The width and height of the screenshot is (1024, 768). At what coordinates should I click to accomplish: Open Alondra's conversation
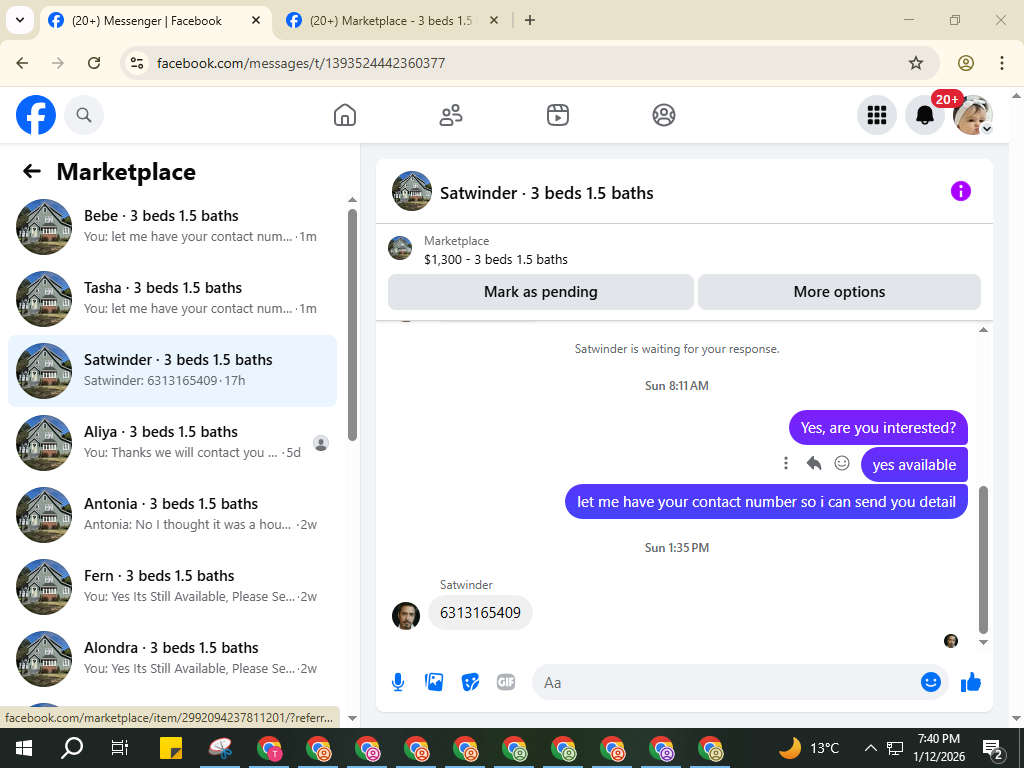tap(172, 658)
